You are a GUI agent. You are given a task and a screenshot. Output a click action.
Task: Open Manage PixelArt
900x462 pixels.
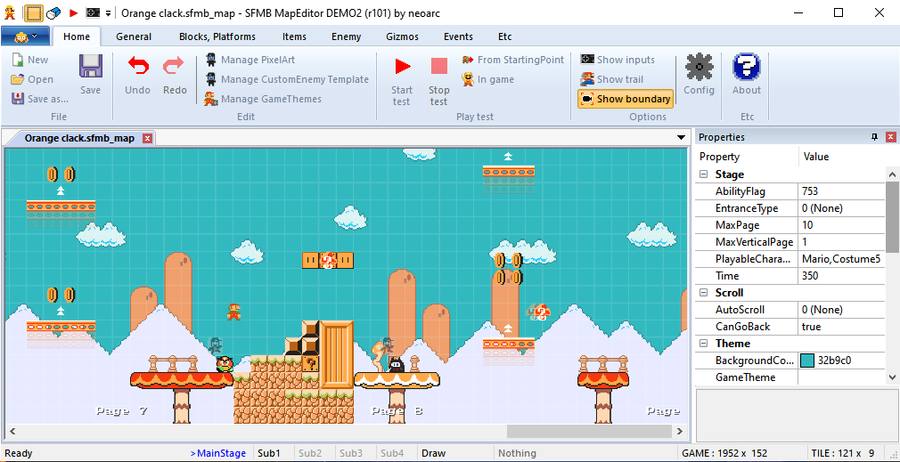250,60
